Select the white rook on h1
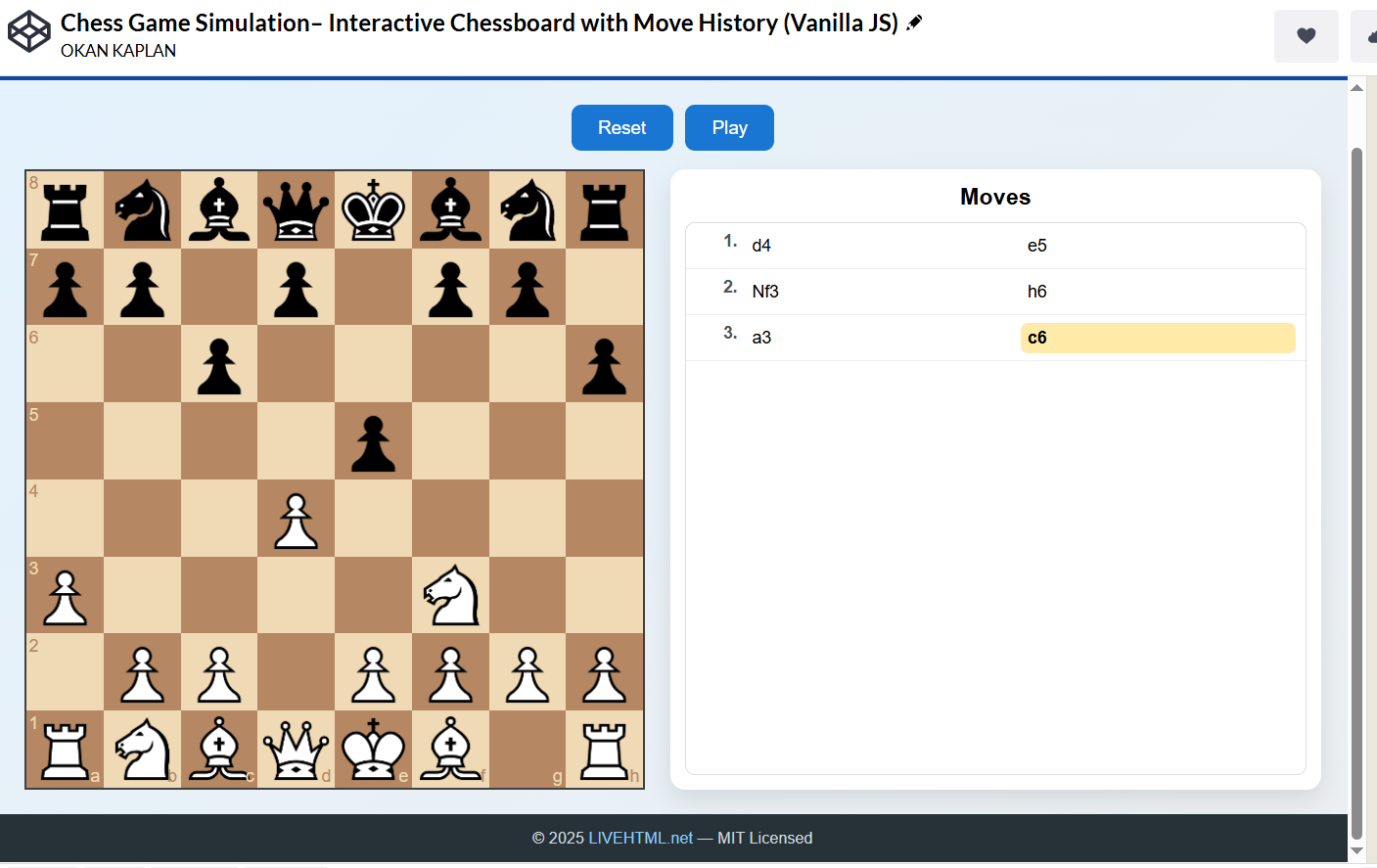1377x868 pixels. point(605,750)
